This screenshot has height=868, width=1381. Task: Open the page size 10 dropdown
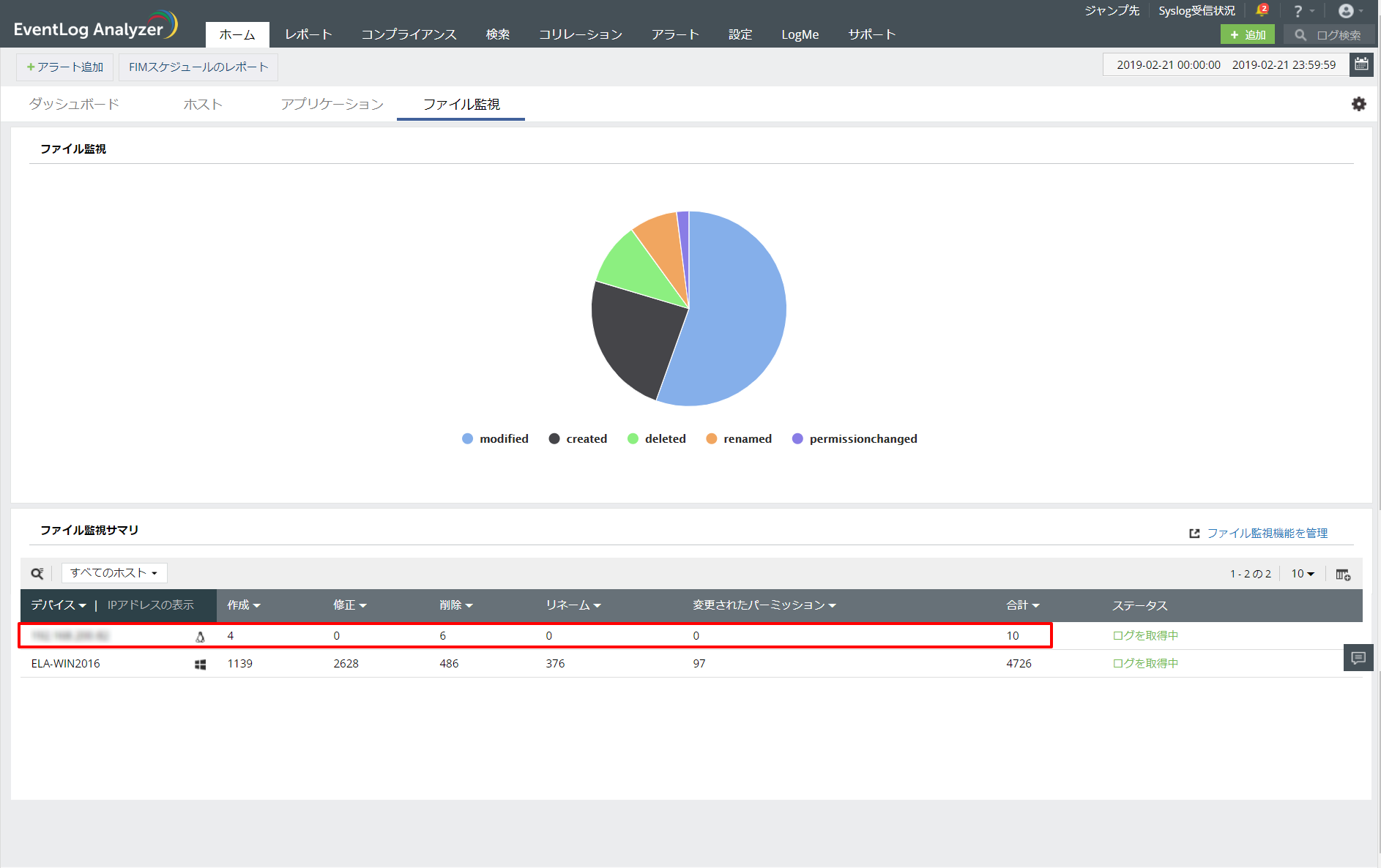pos(1302,574)
